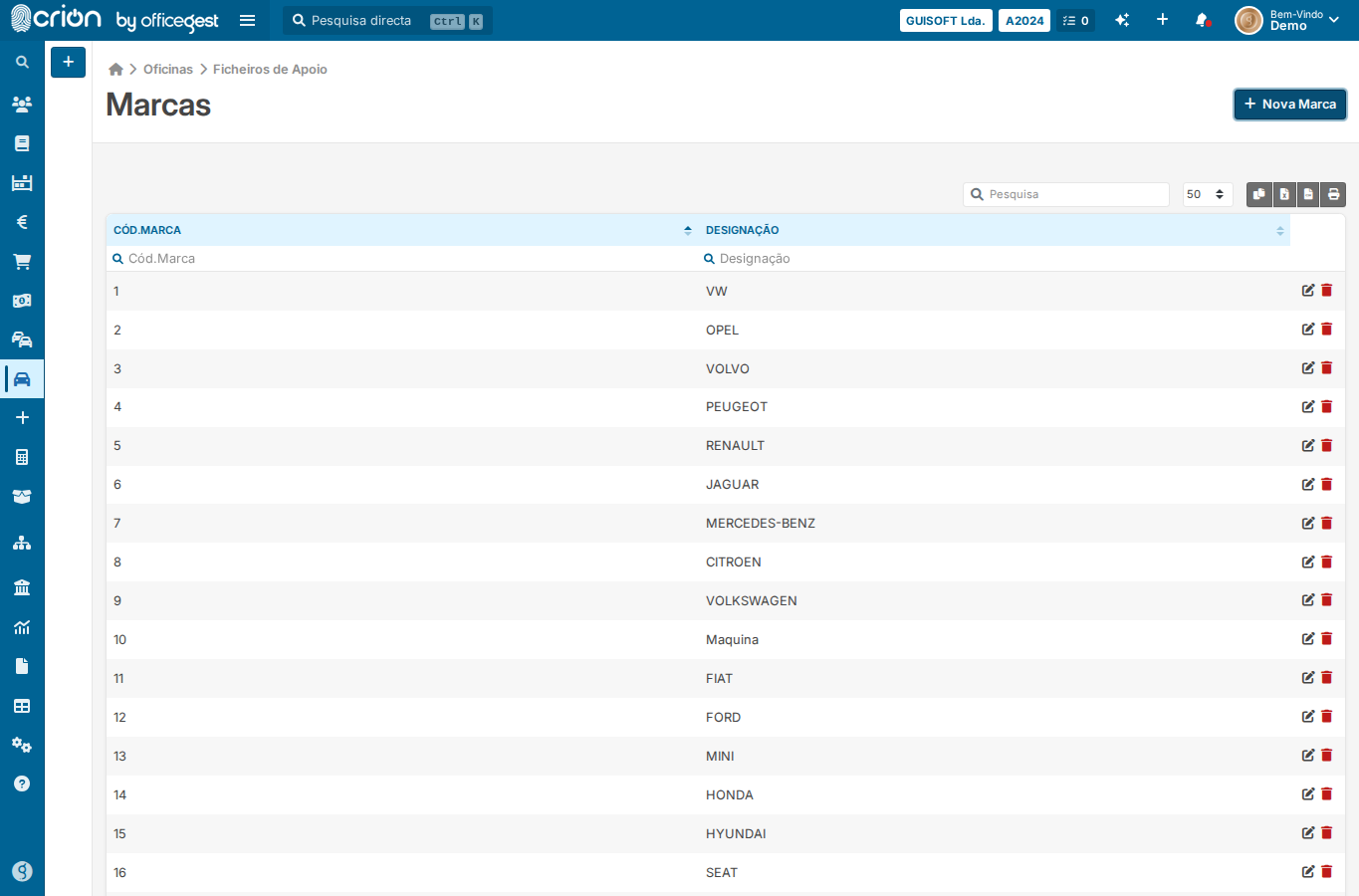Delete the PEUGEOT brand row

pyautogui.click(x=1327, y=406)
